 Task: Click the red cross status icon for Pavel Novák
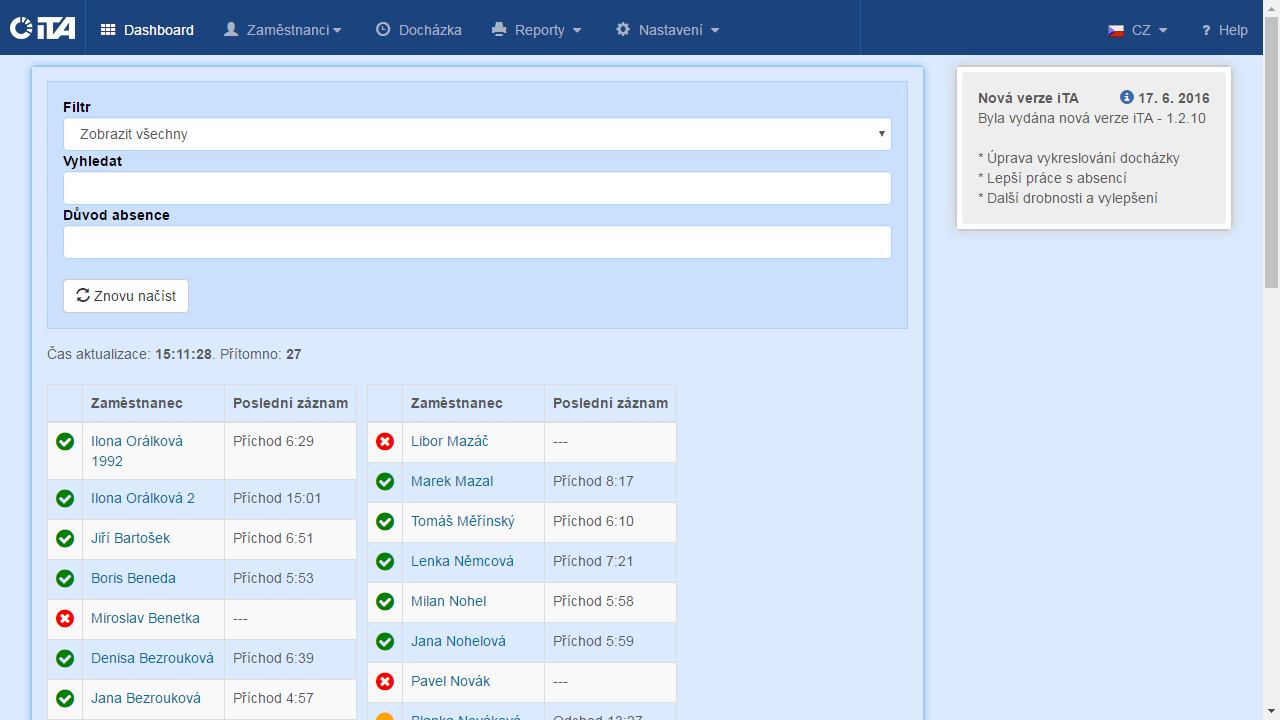pyautogui.click(x=385, y=681)
